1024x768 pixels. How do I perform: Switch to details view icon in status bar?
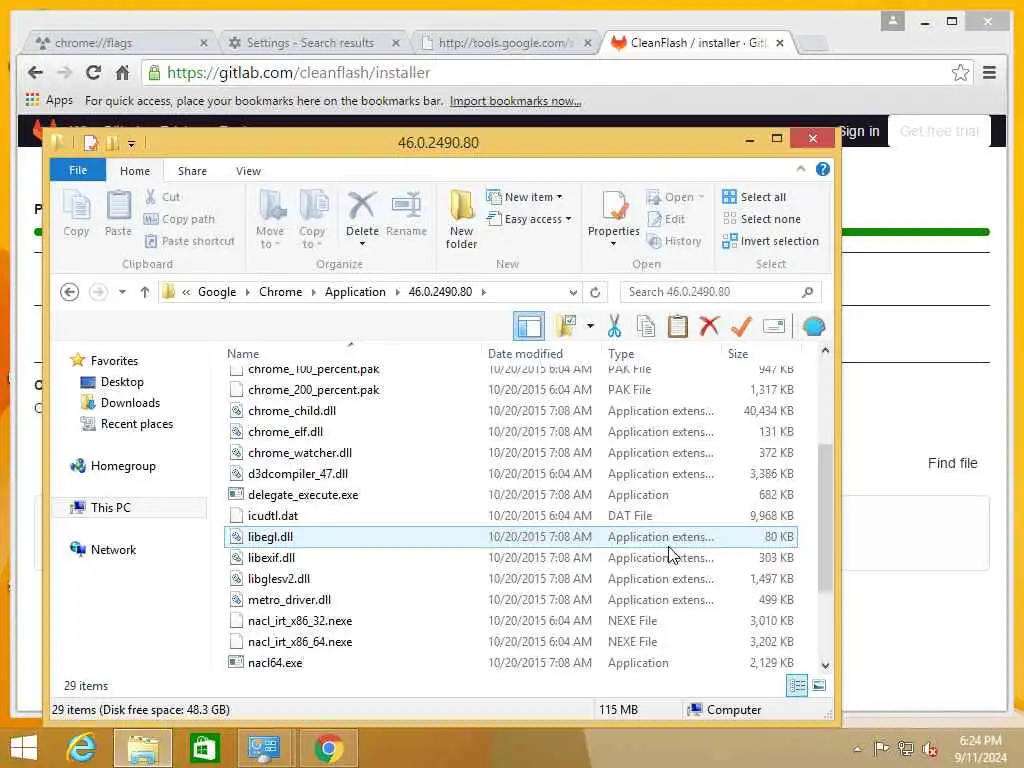pyautogui.click(x=797, y=686)
